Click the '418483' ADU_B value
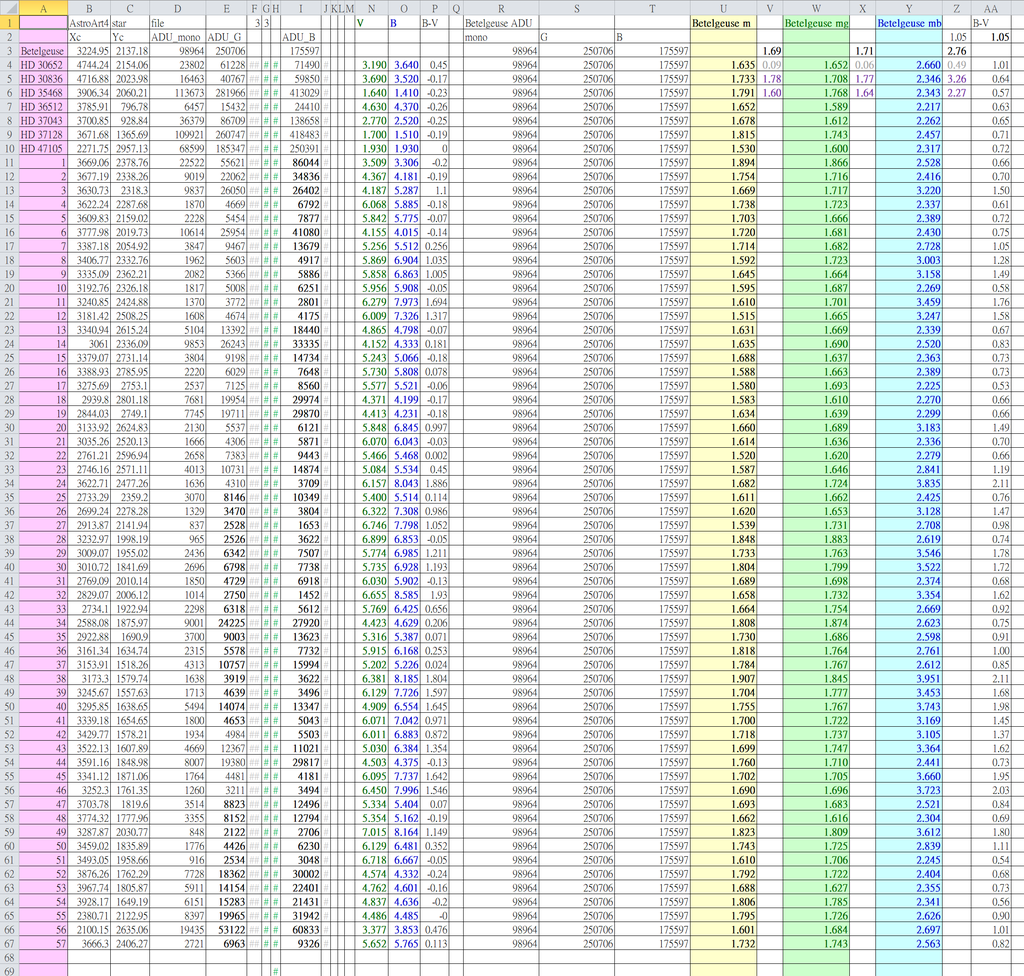Viewport: 1024px width, 976px height. coord(300,135)
